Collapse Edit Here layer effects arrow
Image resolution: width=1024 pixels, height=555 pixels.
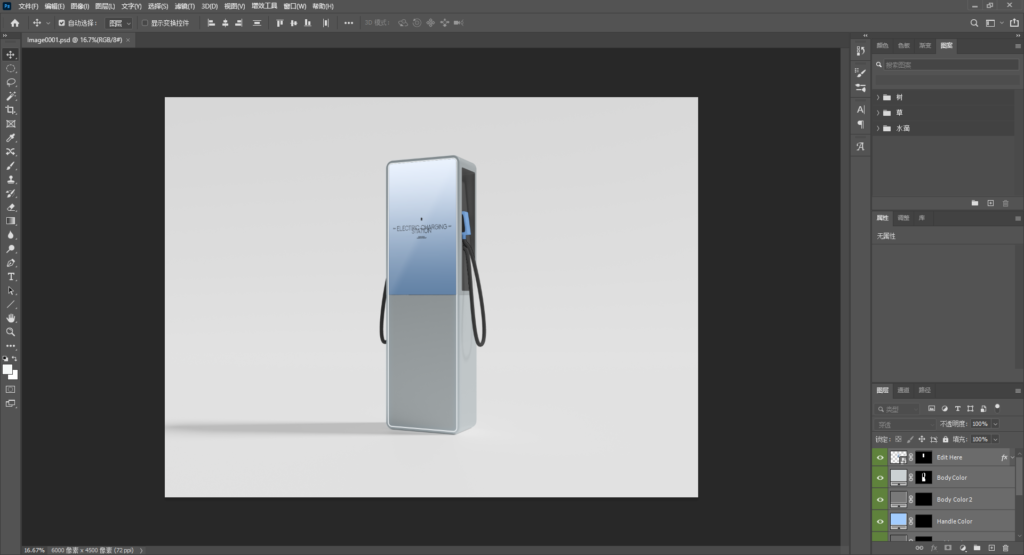[1012, 457]
